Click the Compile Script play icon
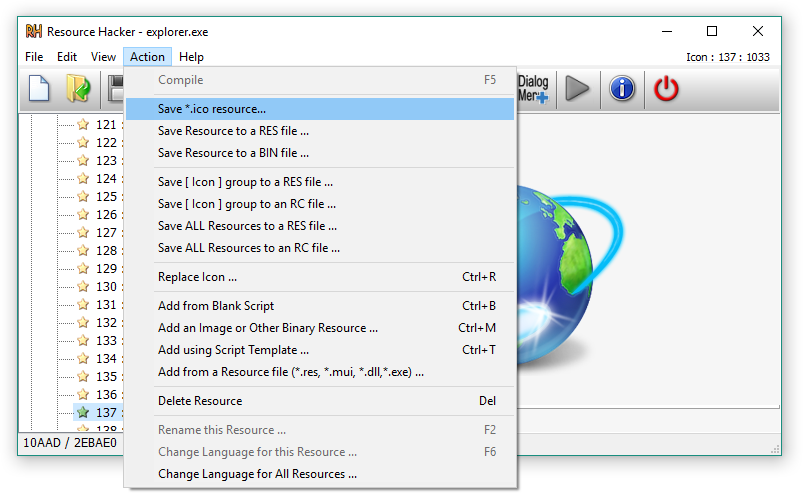Viewport: 803px width, 493px height. click(x=577, y=89)
